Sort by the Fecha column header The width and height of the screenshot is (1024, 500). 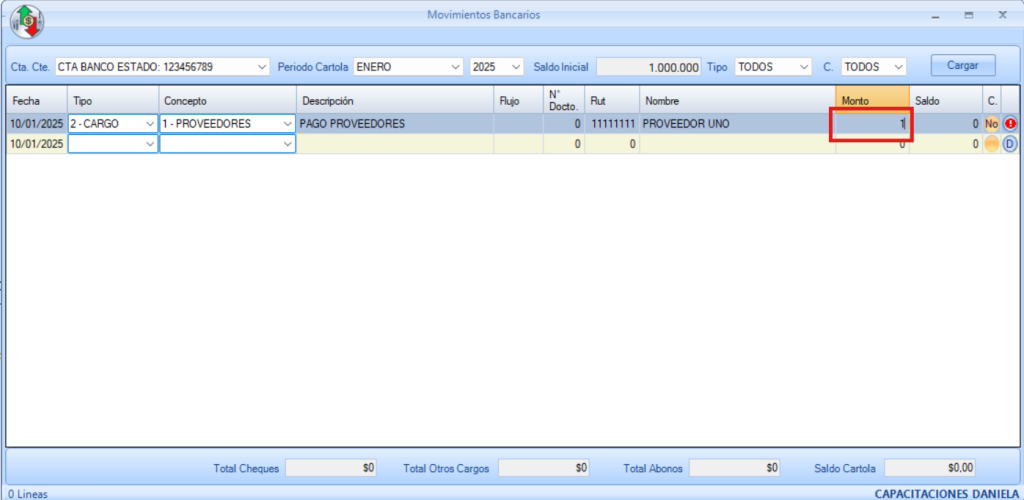click(x=36, y=101)
